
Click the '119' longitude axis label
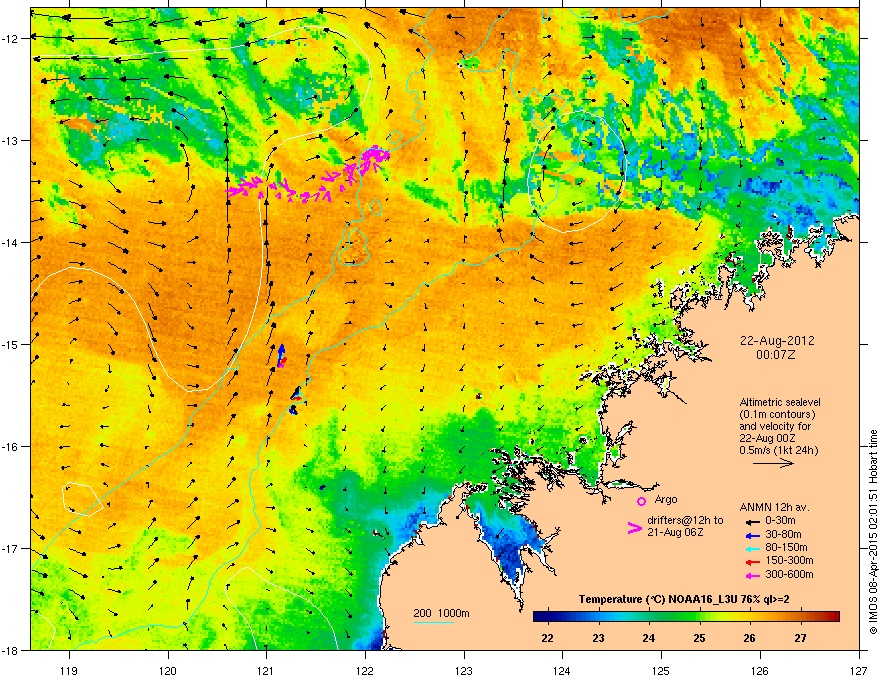tap(69, 670)
